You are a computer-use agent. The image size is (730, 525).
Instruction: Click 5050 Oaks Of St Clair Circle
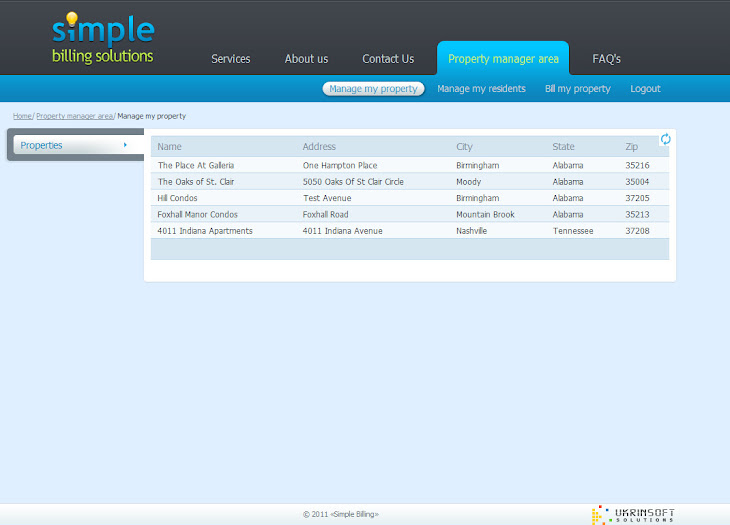coord(353,182)
